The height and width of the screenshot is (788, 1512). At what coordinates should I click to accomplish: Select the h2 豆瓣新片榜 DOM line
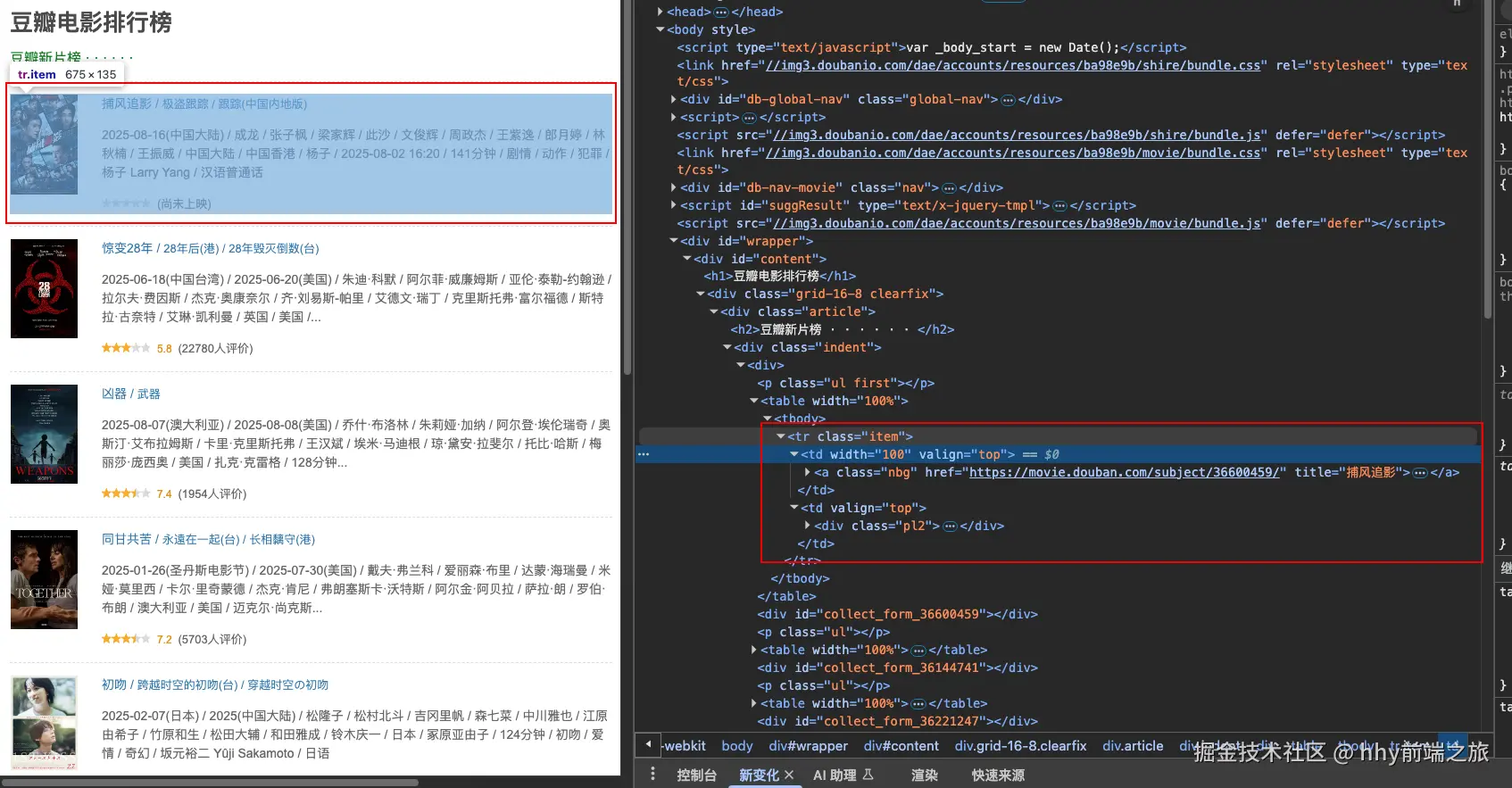[x=842, y=329]
